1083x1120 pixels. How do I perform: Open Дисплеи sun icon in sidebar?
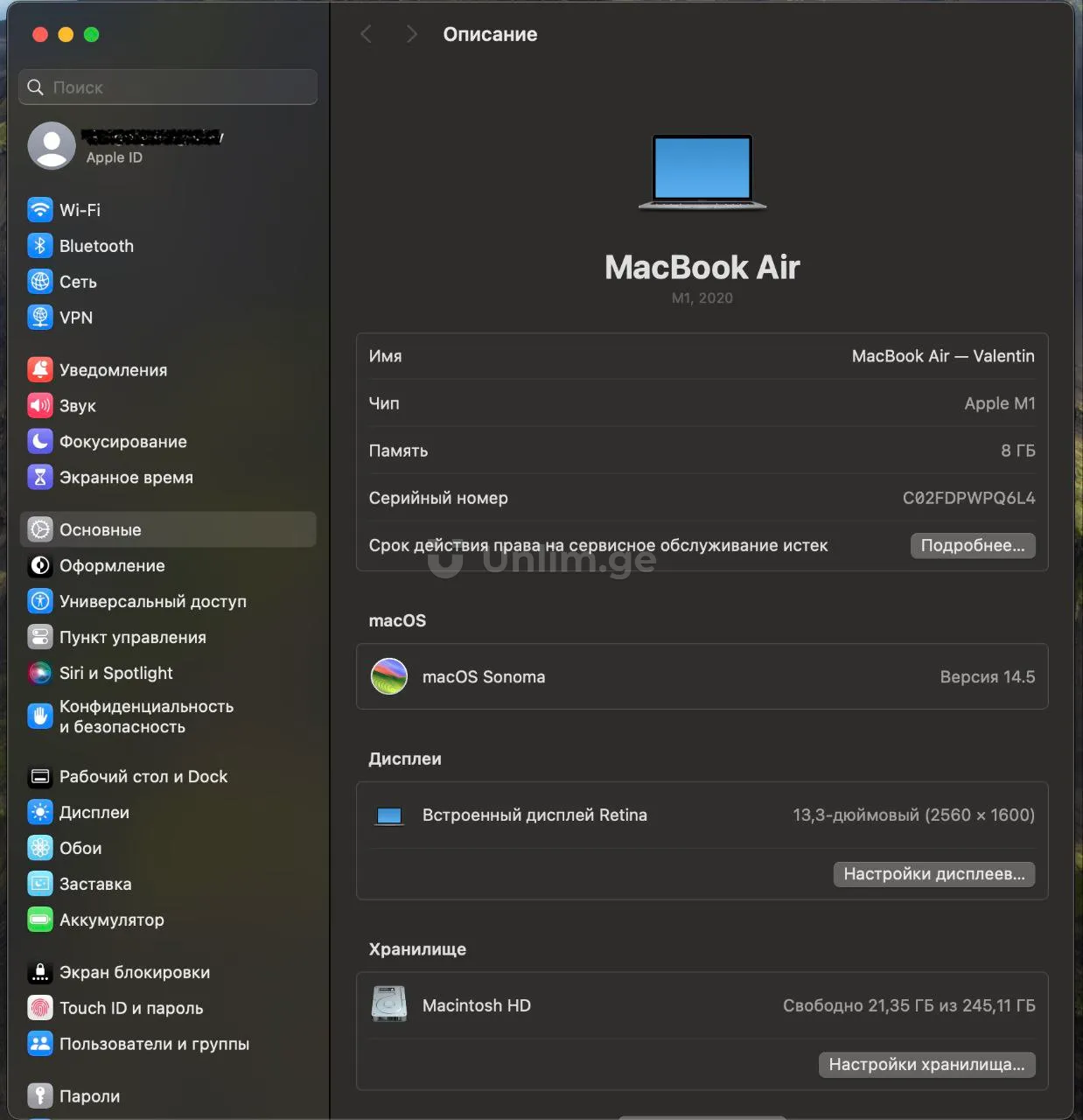(x=40, y=813)
